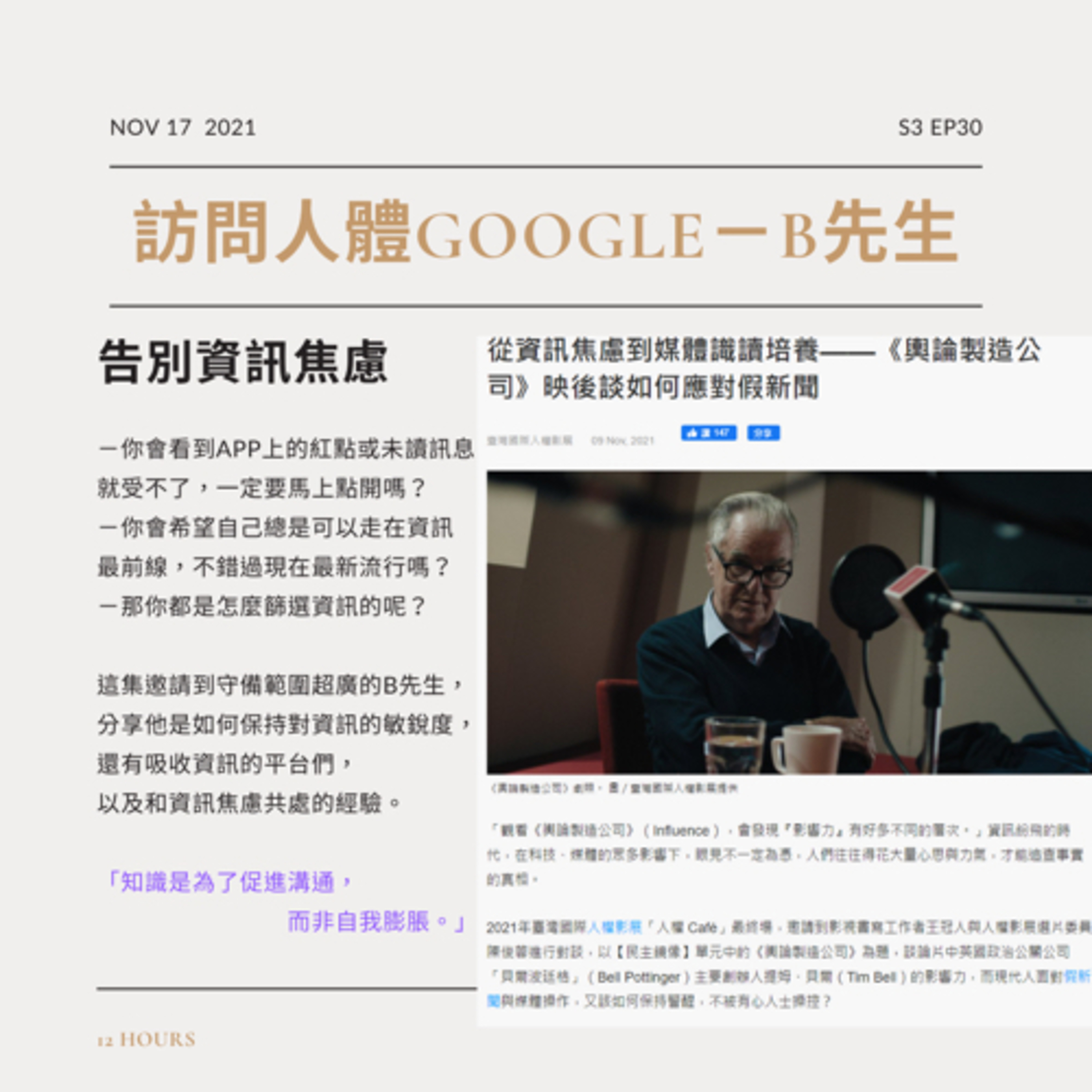Click the S3 EP30 episode label
This screenshot has width=1092, height=1092.
939,127
